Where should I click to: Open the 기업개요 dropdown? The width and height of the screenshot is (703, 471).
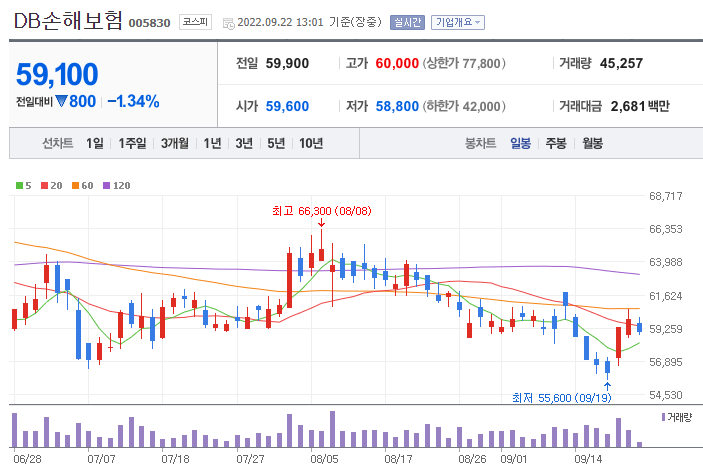(458, 22)
